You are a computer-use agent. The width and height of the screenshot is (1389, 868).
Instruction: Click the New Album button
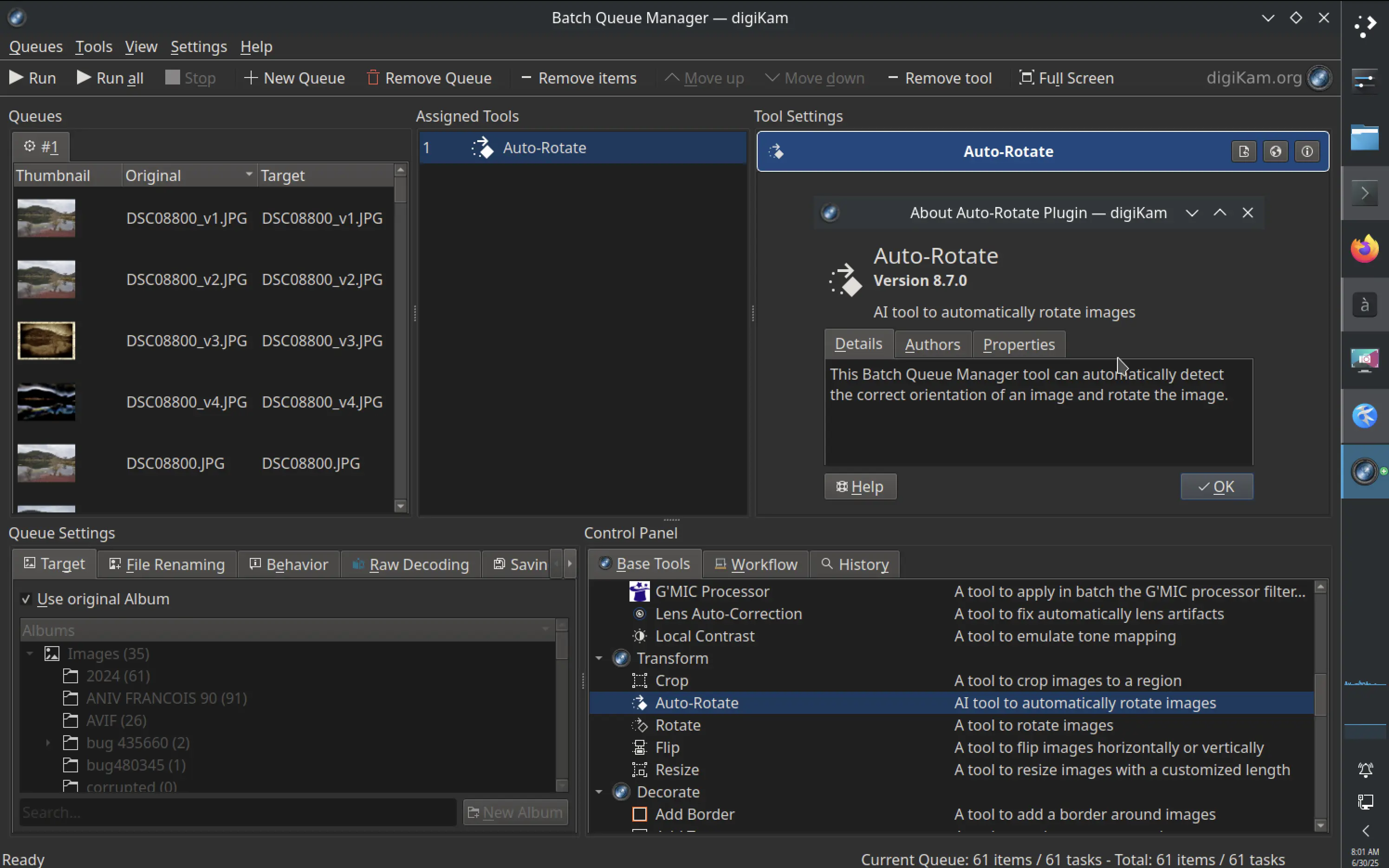tap(514, 811)
